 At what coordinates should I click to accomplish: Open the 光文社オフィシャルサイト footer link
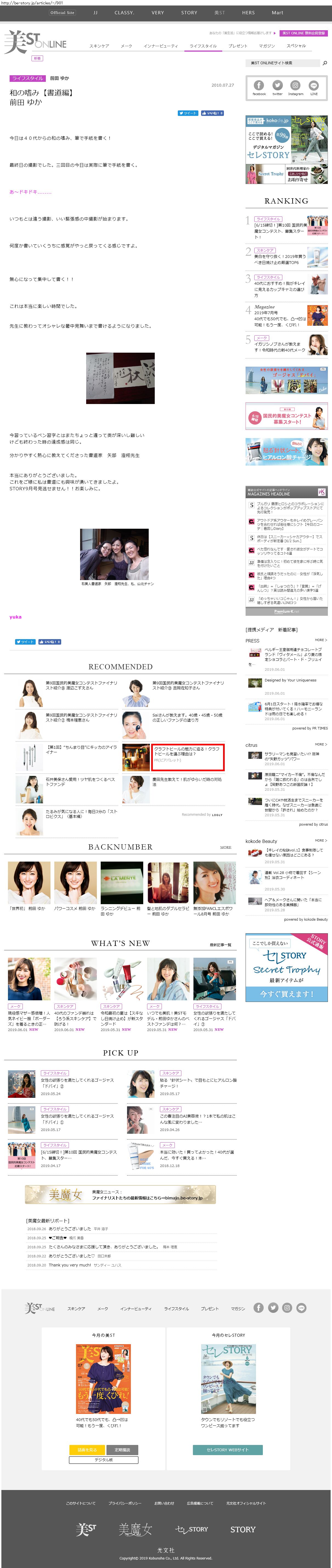pos(246,1503)
